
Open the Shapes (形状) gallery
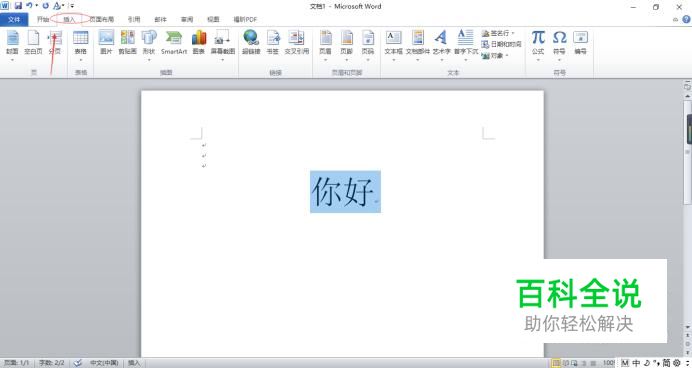(149, 43)
